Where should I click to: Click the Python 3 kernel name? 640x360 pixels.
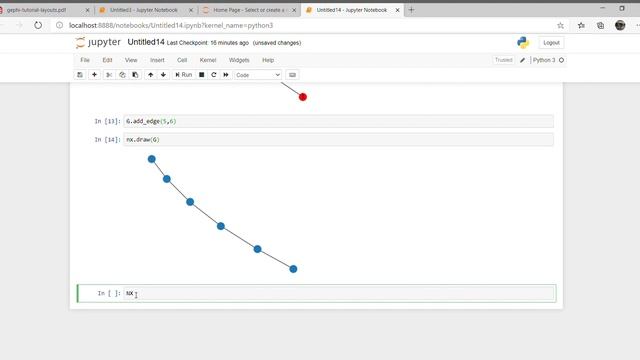coord(544,60)
